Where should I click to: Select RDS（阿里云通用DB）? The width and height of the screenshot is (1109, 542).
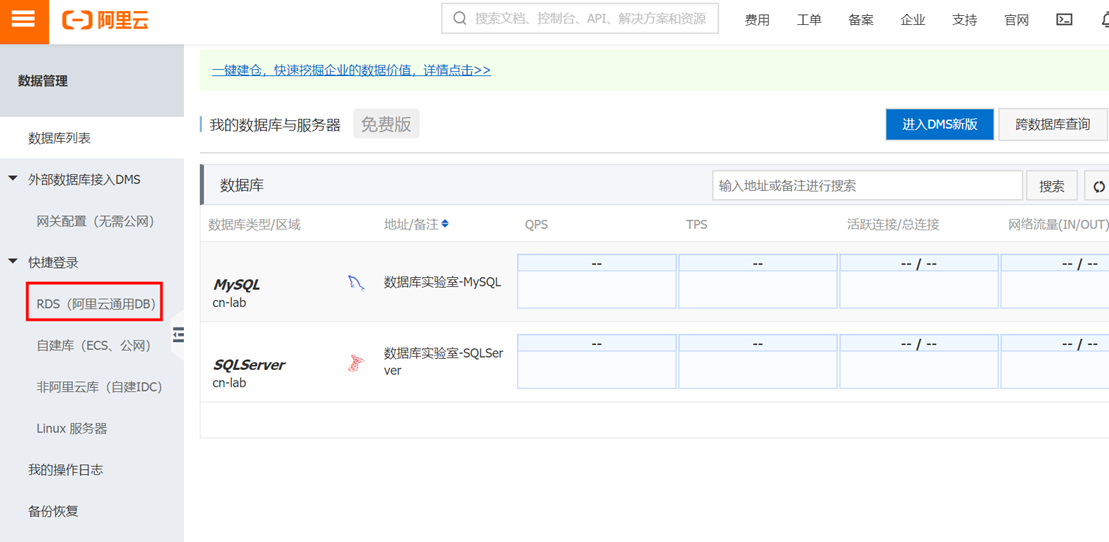pos(95,304)
